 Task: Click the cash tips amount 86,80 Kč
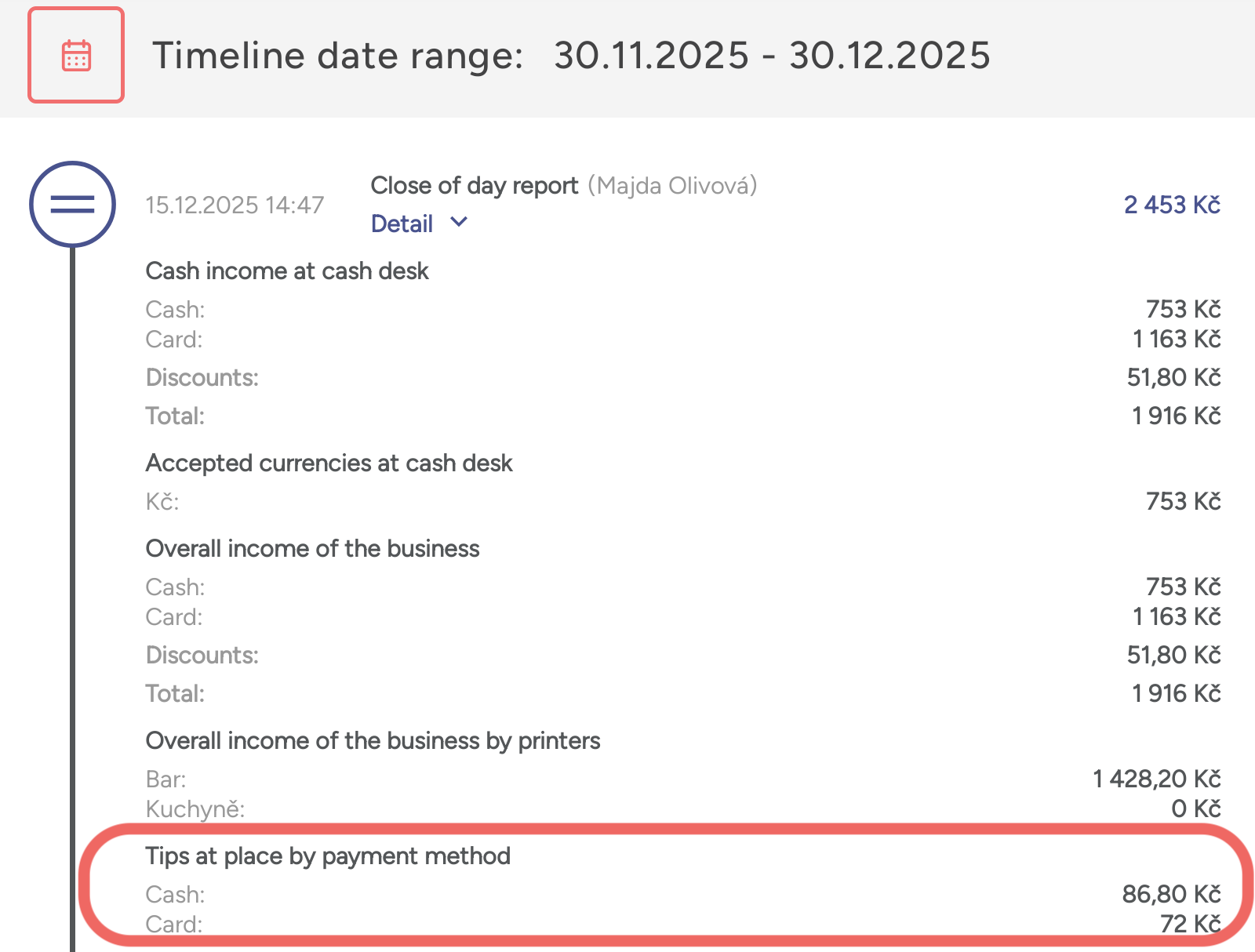point(1171,894)
